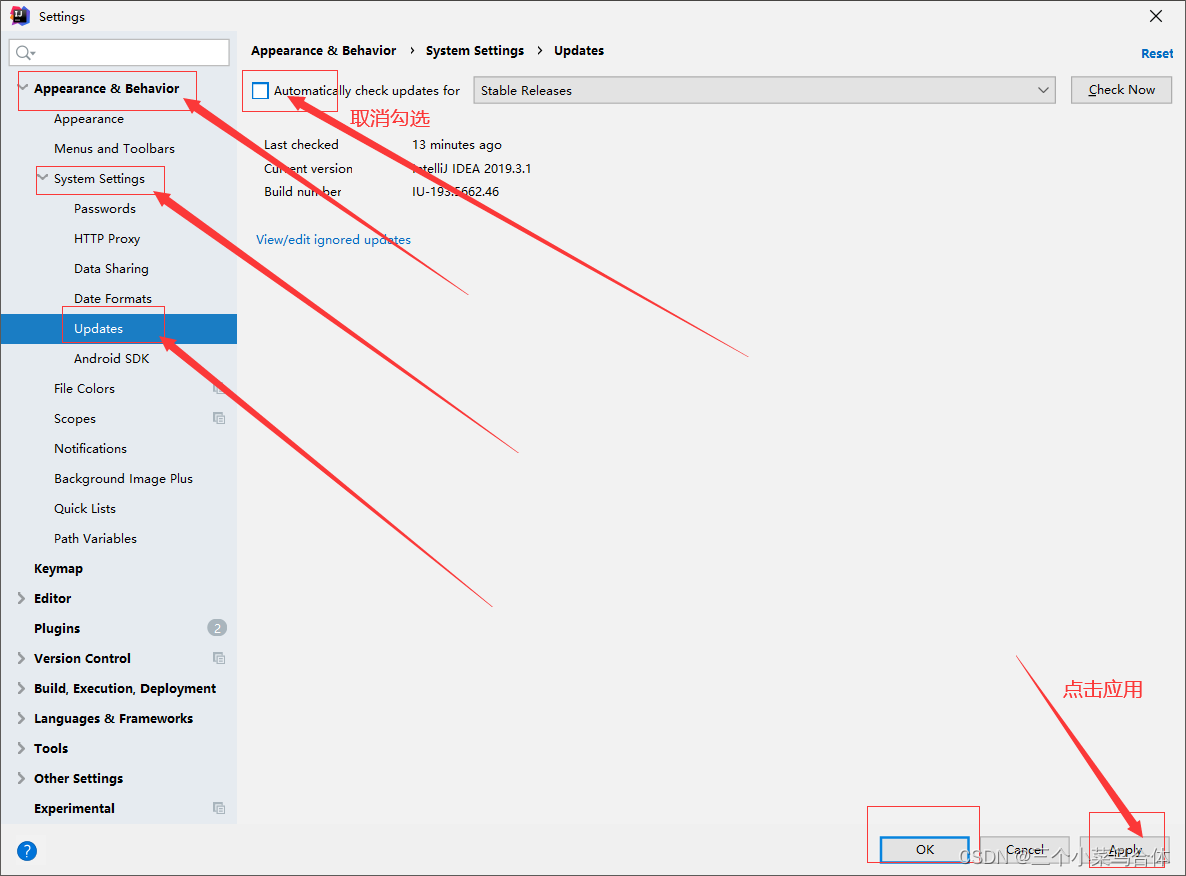Open Scopes settings page
This screenshot has width=1186, height=876.
[75, 419]
